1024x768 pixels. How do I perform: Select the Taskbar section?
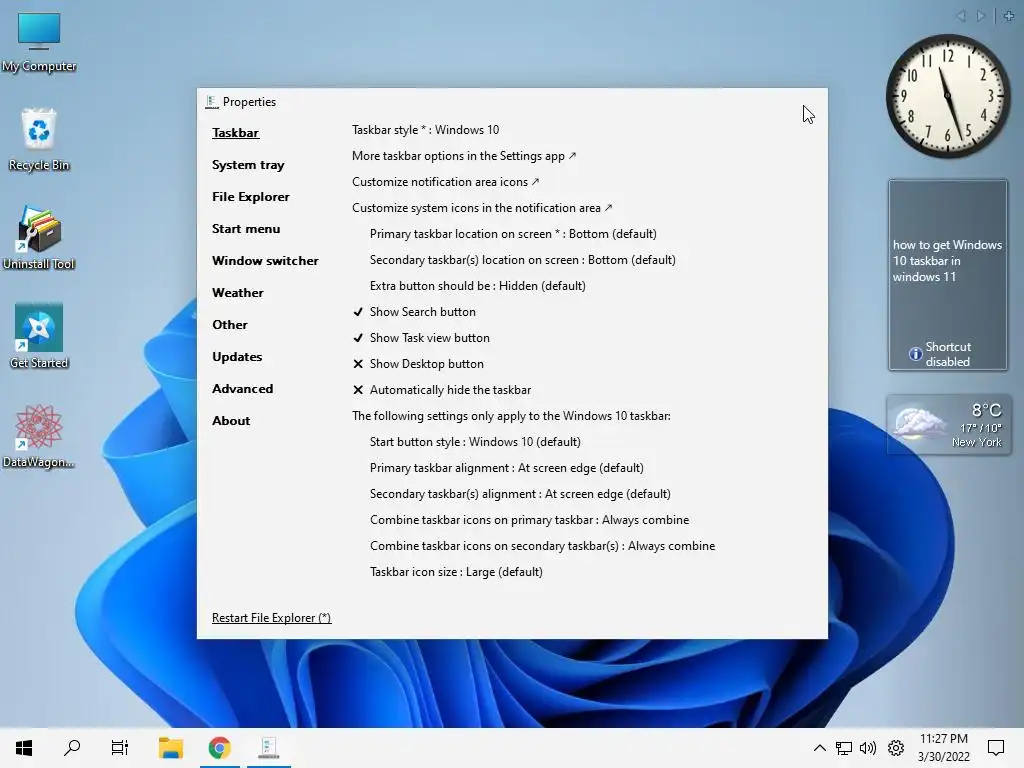tap(235, 133)
